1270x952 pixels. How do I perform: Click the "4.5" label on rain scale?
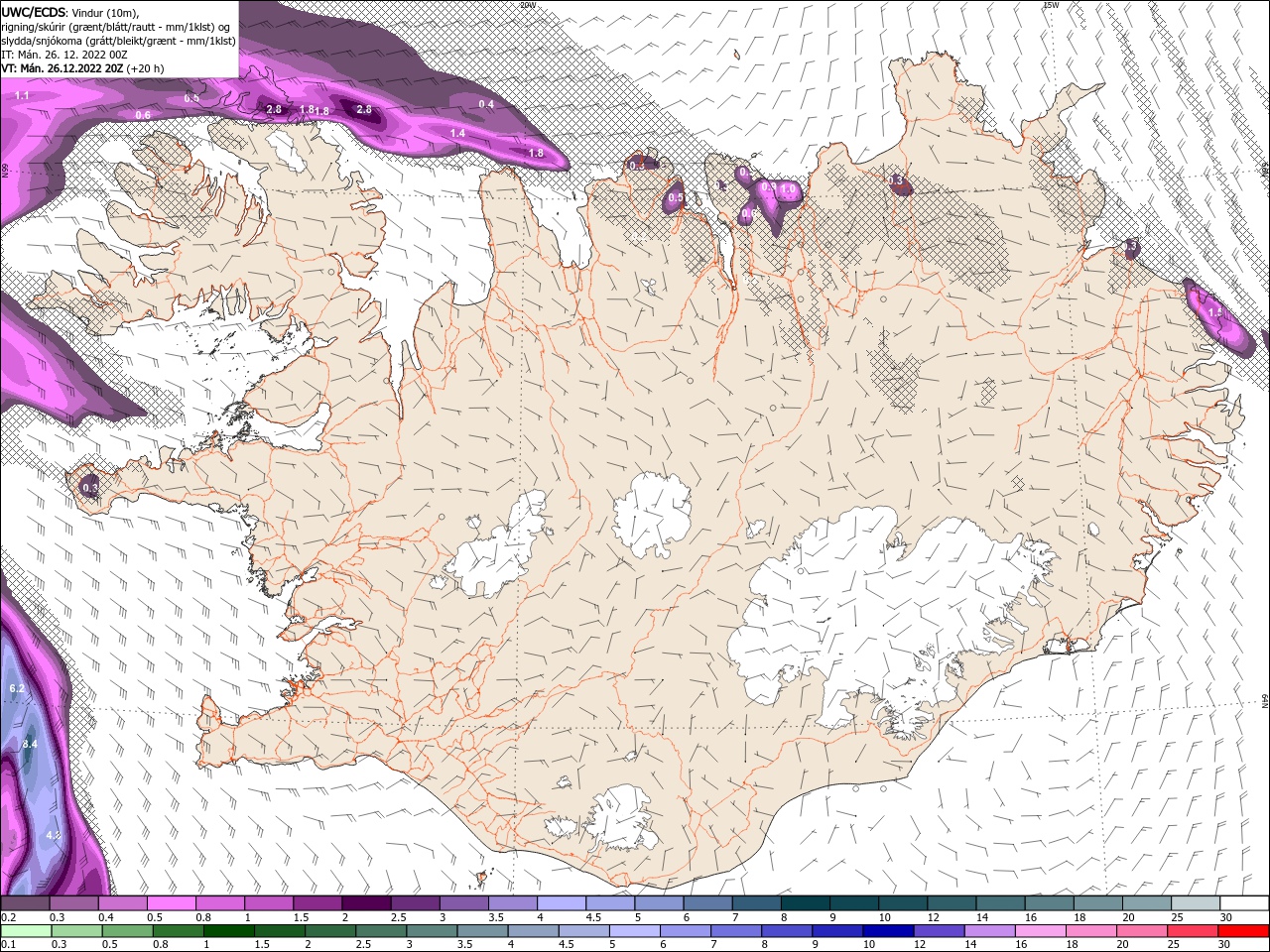(x=567, y=945)
